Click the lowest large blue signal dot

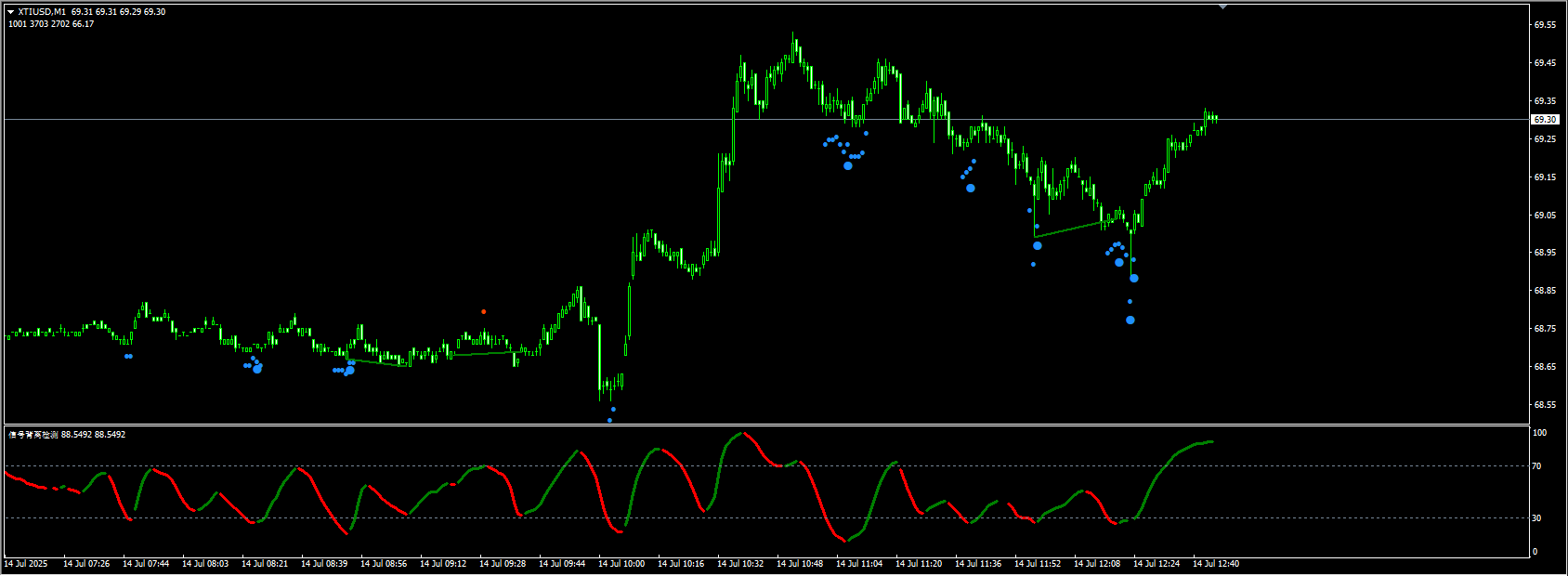1130,321
